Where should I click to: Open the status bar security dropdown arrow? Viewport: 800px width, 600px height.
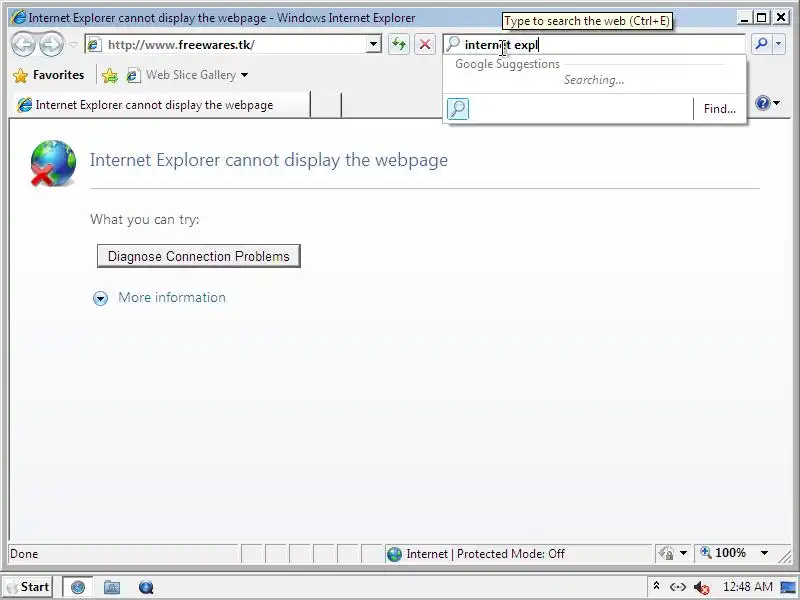pyautogui.click(x=683, y=553)
